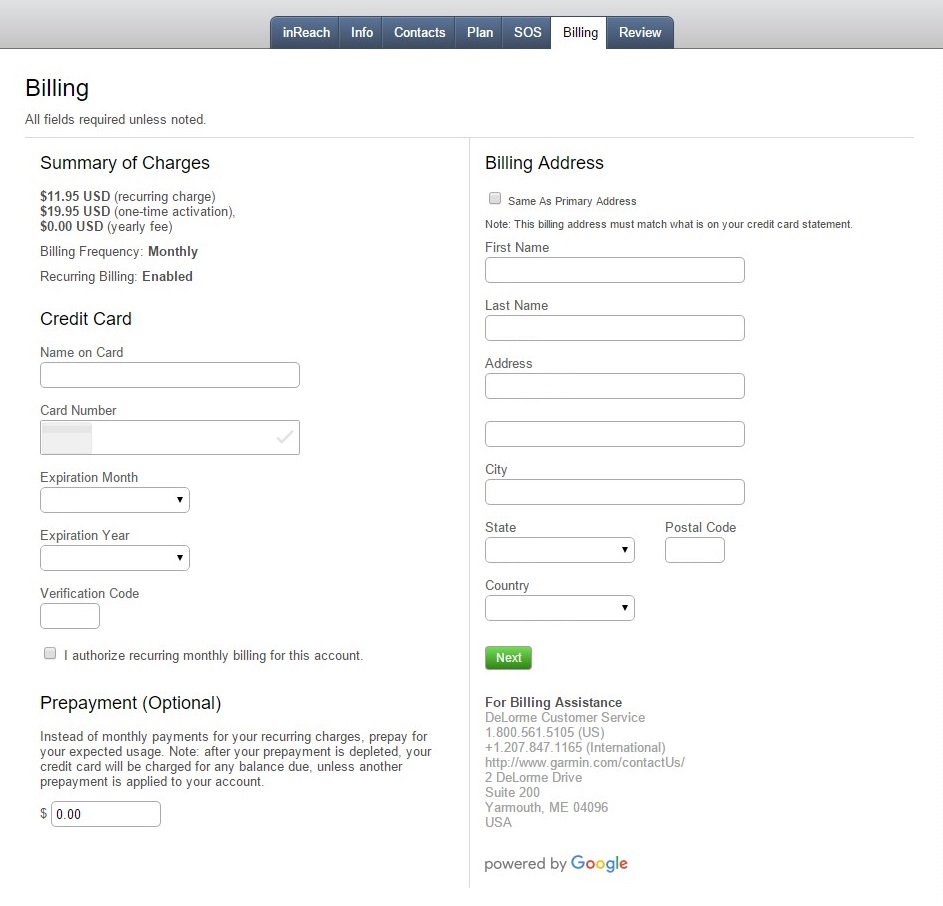
Task: Click the "Enabled" recurring billing value
Action: (x=167, y=276)
